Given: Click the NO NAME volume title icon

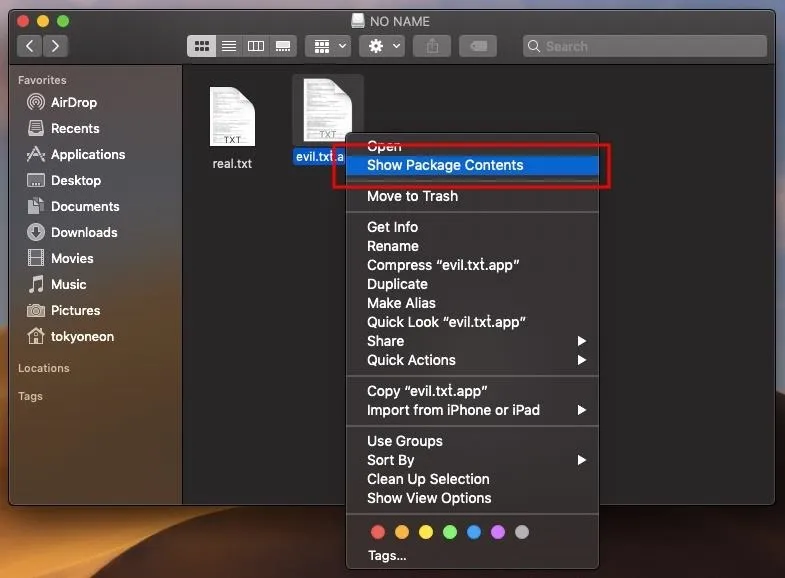Looking at the screenshot, I should (357, 21).
